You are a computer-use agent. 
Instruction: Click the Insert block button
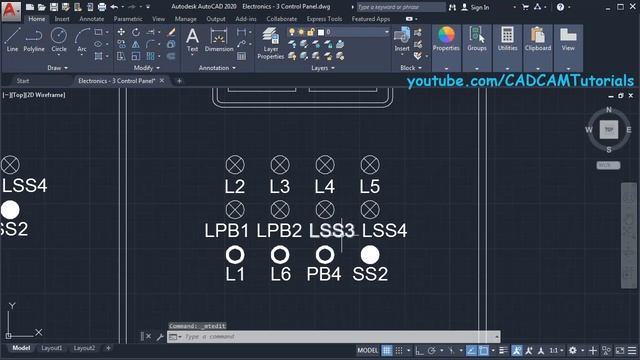click(402, 40)
